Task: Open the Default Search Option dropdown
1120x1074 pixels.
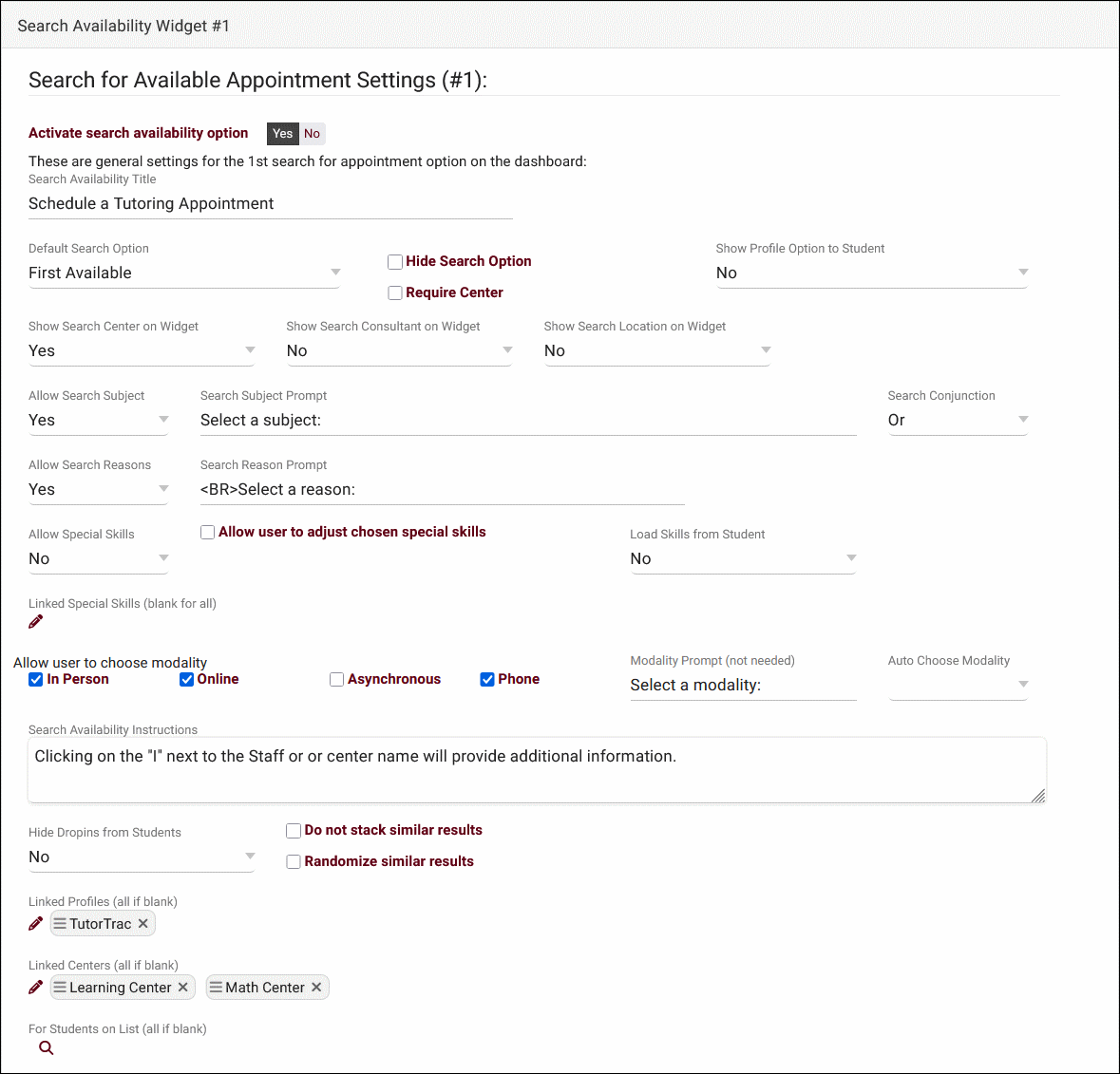Action: 184,273
